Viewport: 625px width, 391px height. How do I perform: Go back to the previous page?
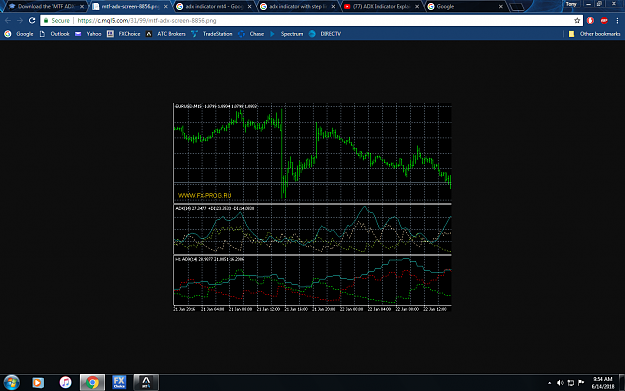8,20
